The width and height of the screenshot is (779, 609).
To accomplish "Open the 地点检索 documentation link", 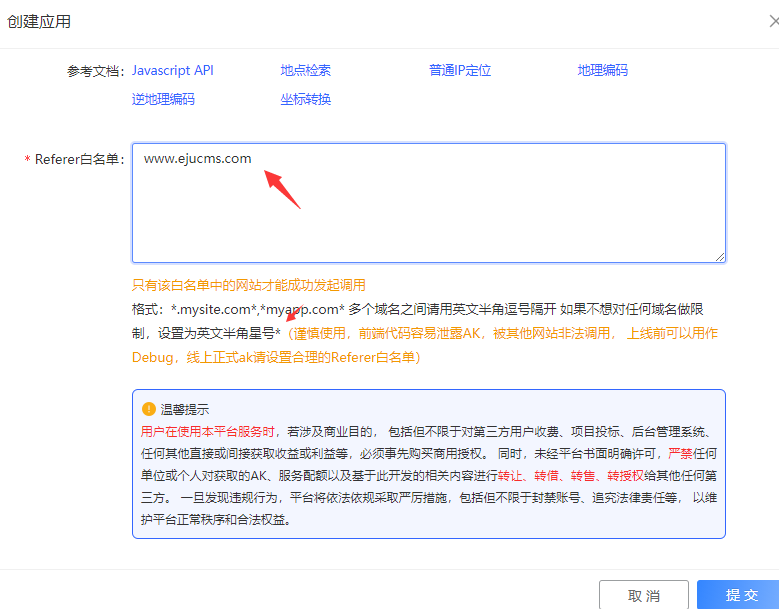I will click(306, 70).
